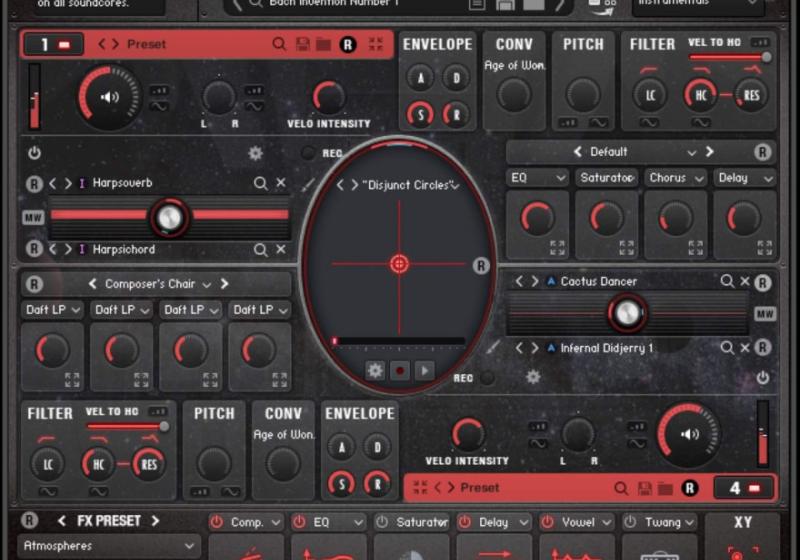The height and width of the screenshot is (560, 800).
Task: Open XY pad settings gear
Action: pos(375,370)
